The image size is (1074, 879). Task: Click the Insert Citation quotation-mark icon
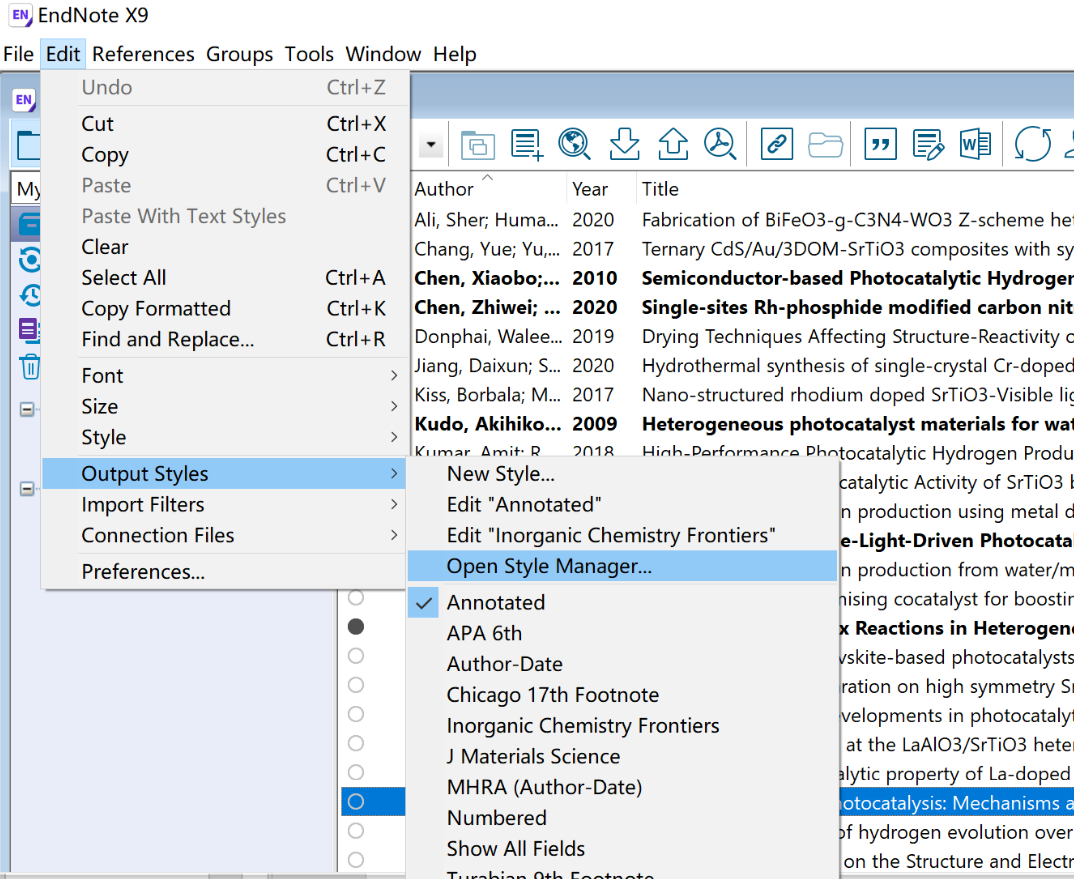coord(881,144)
